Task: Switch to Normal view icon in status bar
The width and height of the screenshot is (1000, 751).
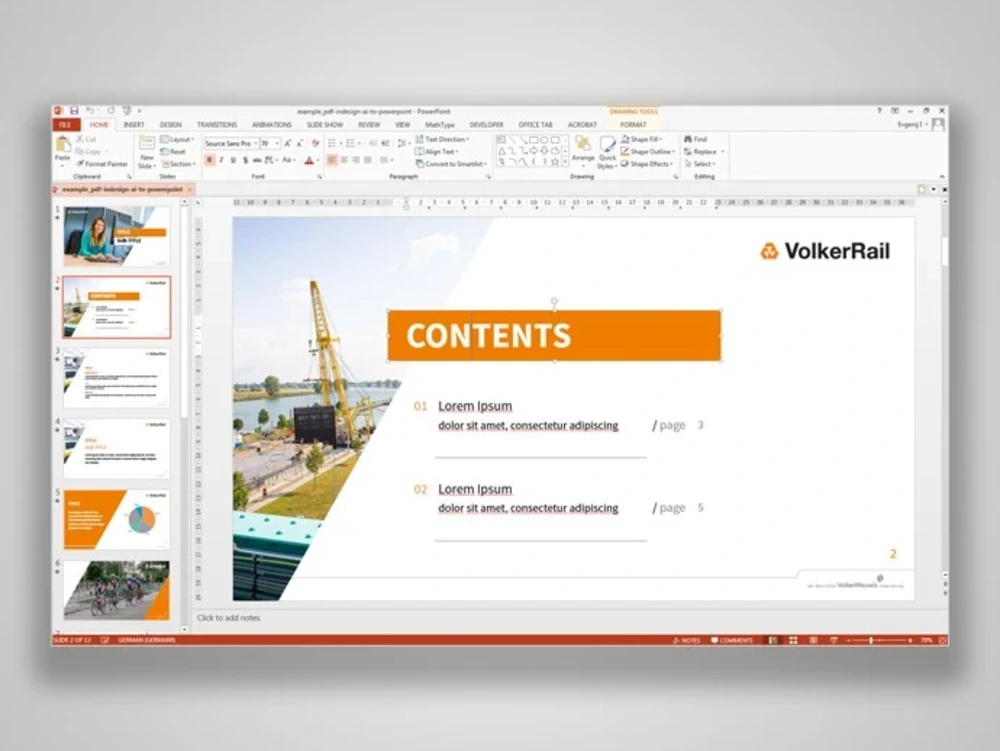Action: (773, 640)
